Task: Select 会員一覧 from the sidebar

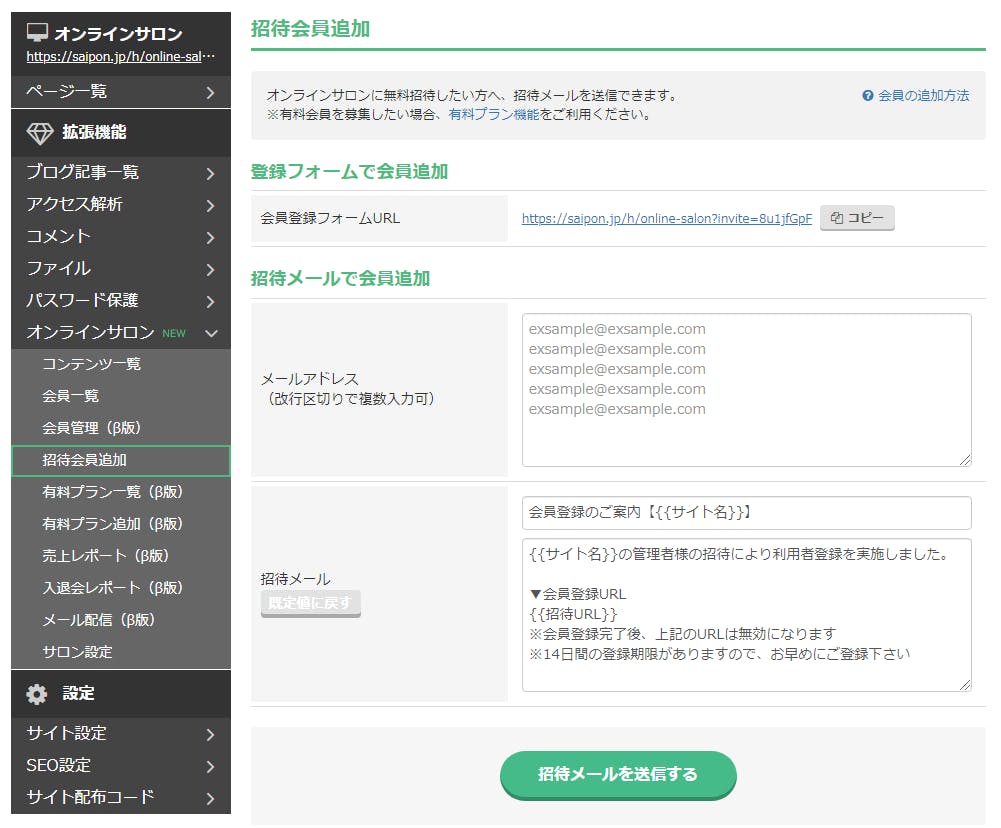Action: point(71,396)
